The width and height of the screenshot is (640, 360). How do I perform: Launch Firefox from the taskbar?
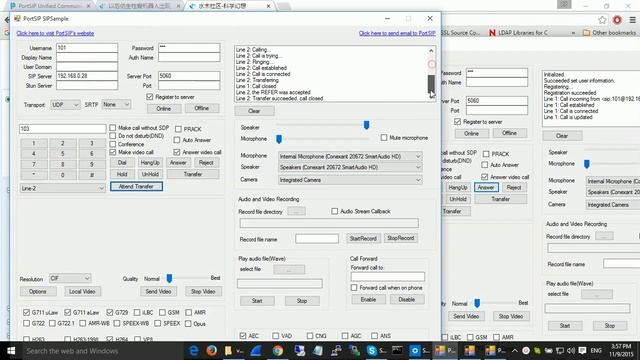(x=211, y=351)
